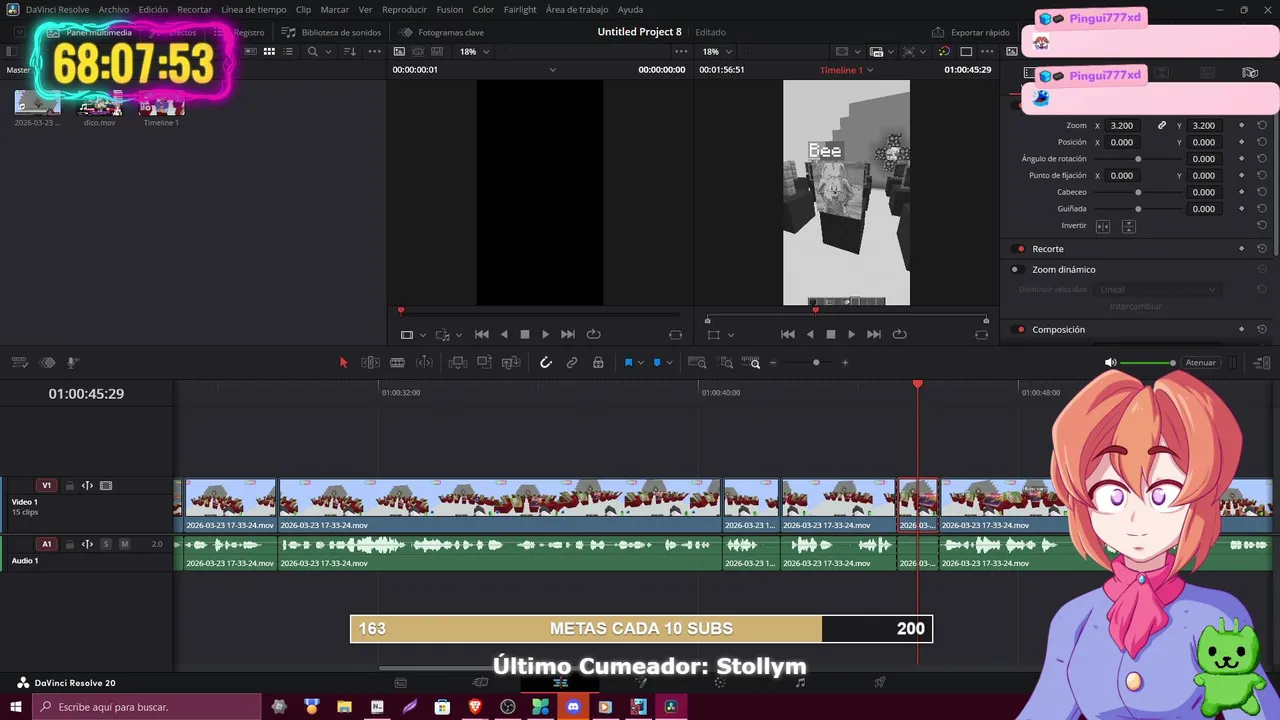The height and width of the screenshot is (720, 1280).
Task: Open Discord from Windows taskbar
Action: 573,707
